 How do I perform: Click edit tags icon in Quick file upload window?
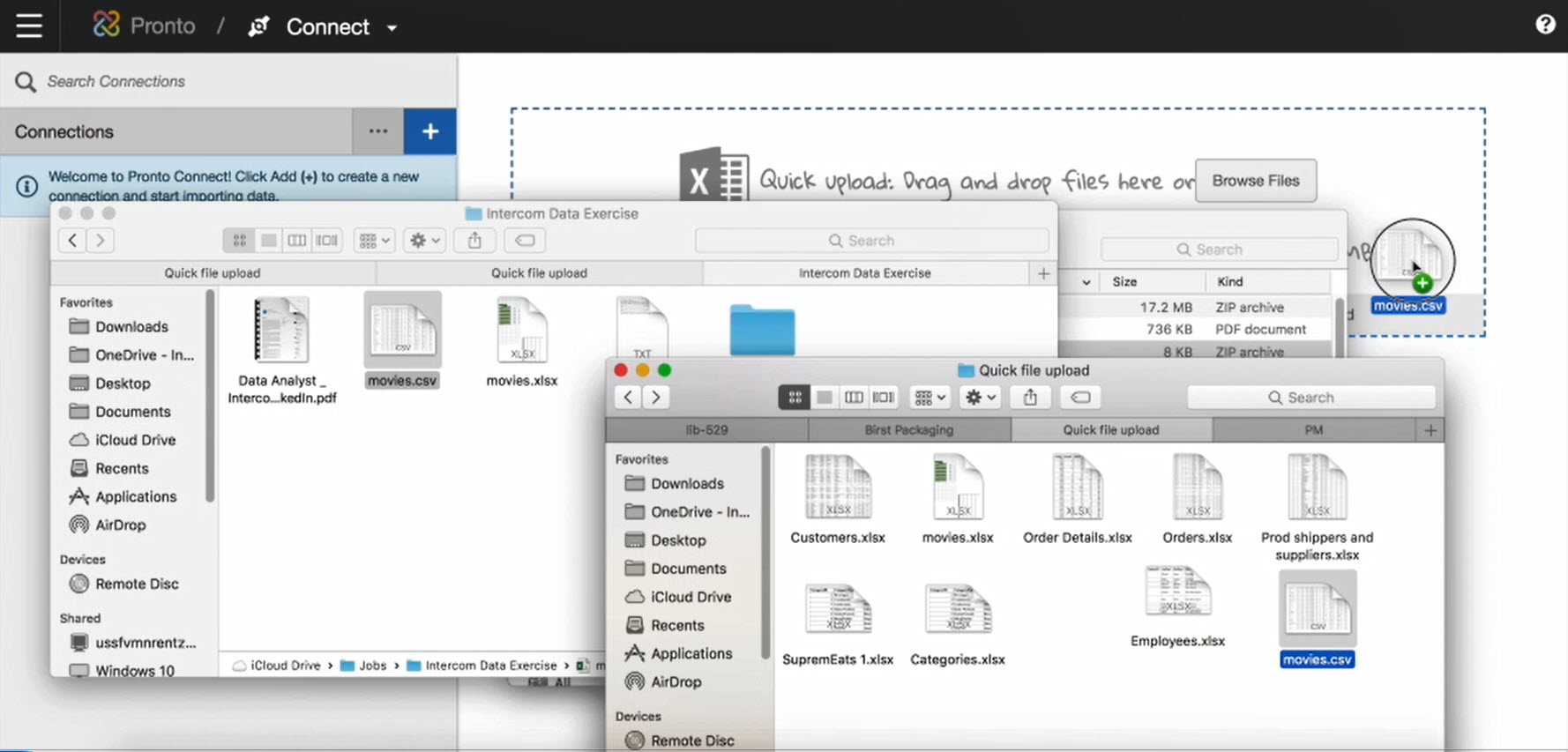[1080, 398]
